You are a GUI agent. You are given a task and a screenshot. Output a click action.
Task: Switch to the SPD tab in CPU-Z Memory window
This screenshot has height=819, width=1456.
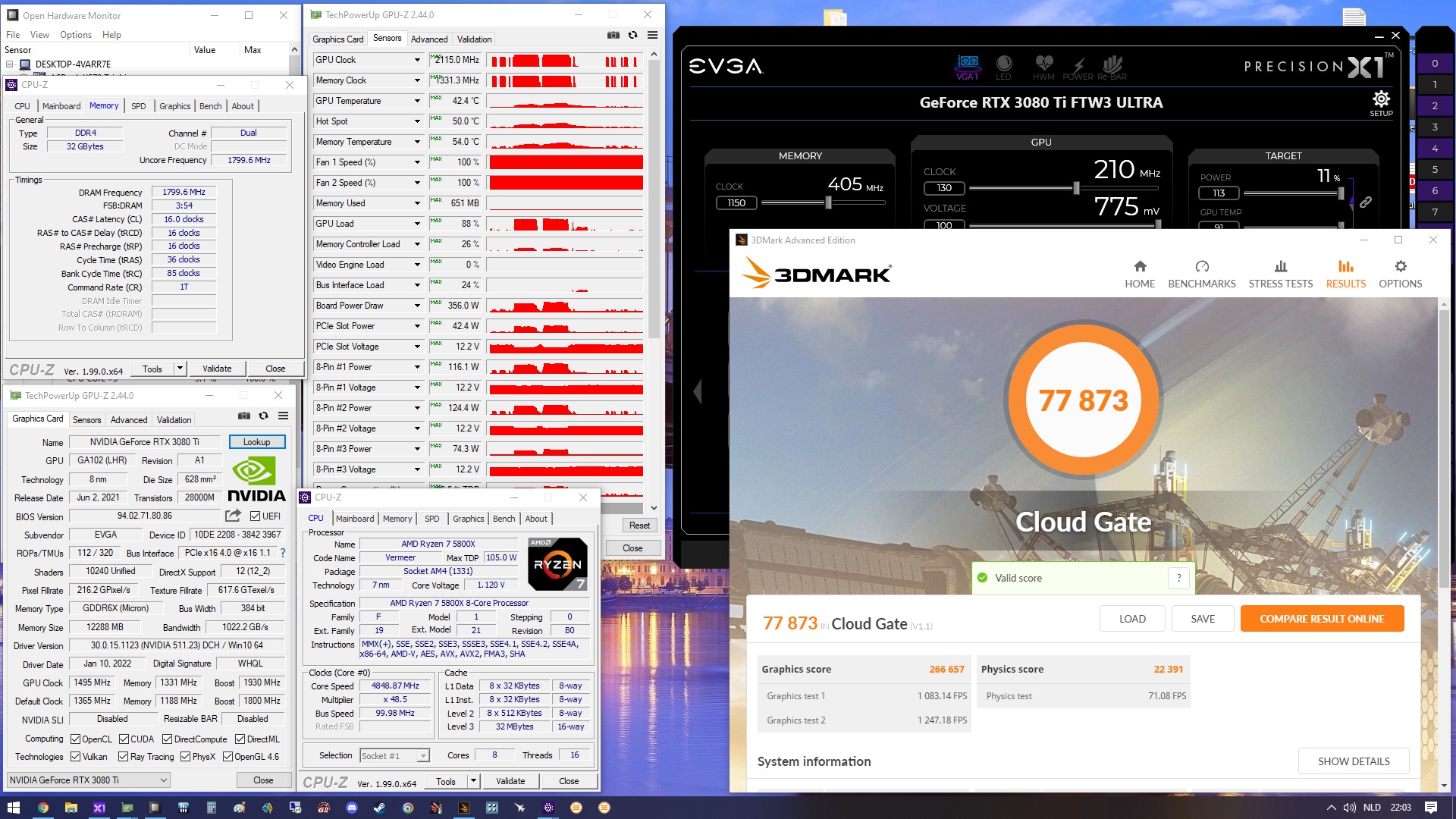point(138,106)
